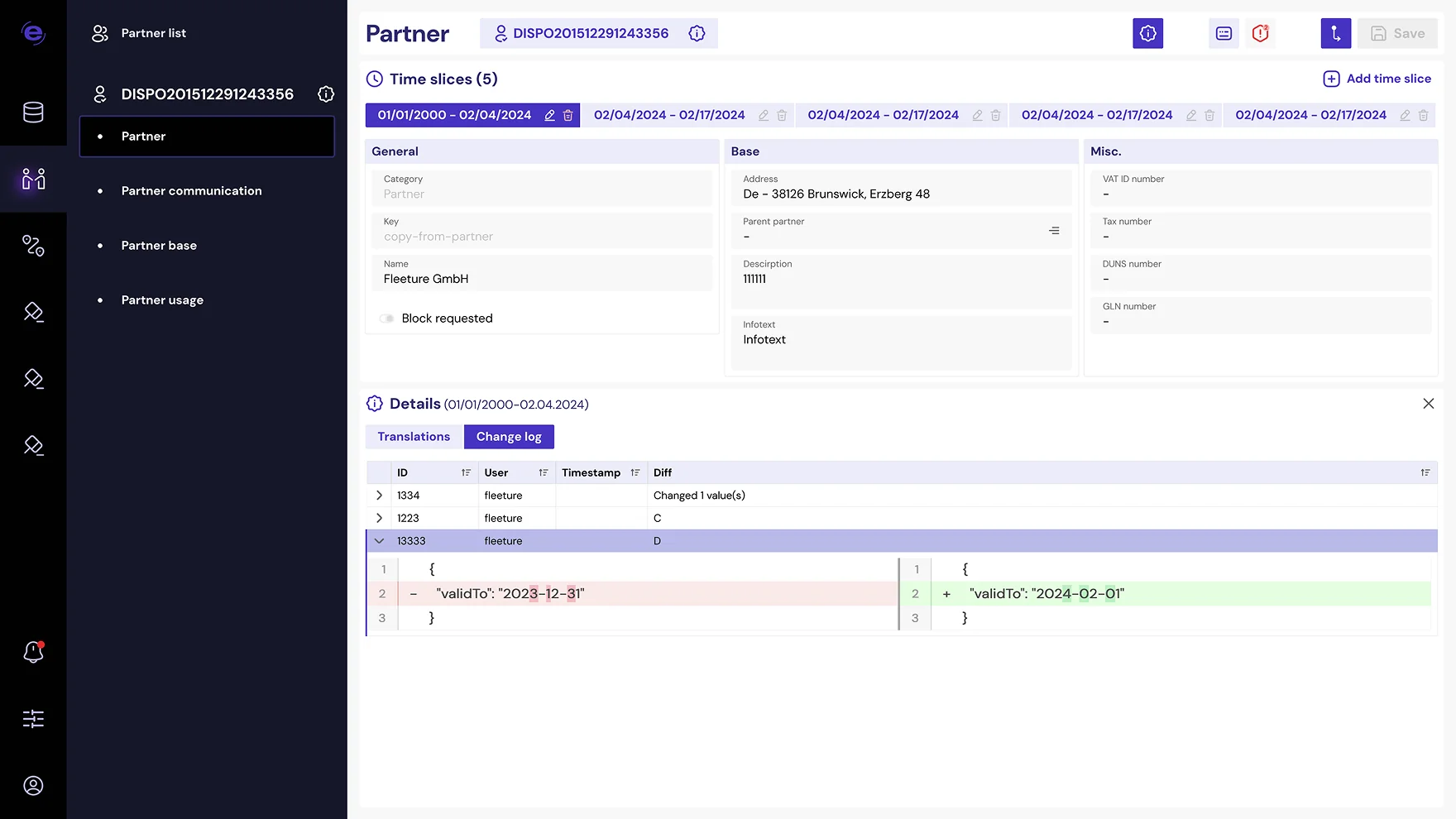Click the Description field 111111
The height and width of the screenshot is (819, 1456).
click(x=901, y=281)
